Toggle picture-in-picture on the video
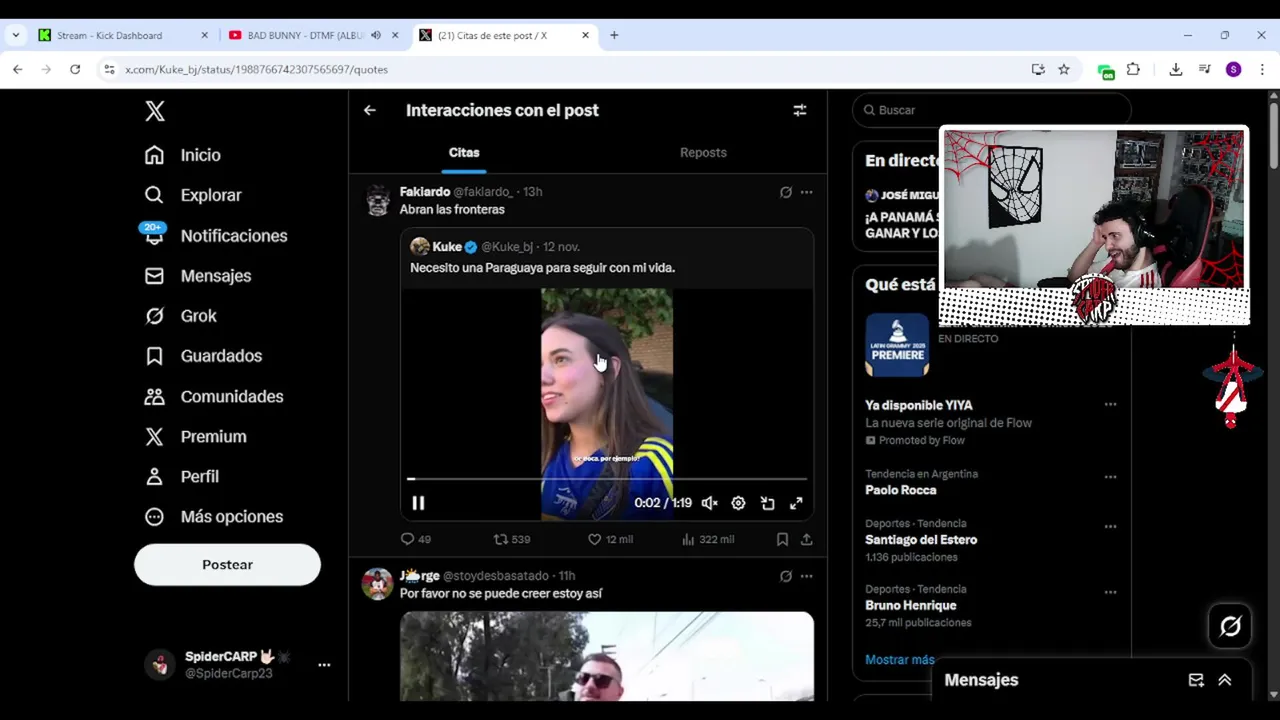The width and height of the screenshot is (1280, 720). pyautogui.click(x=767, y=503)
